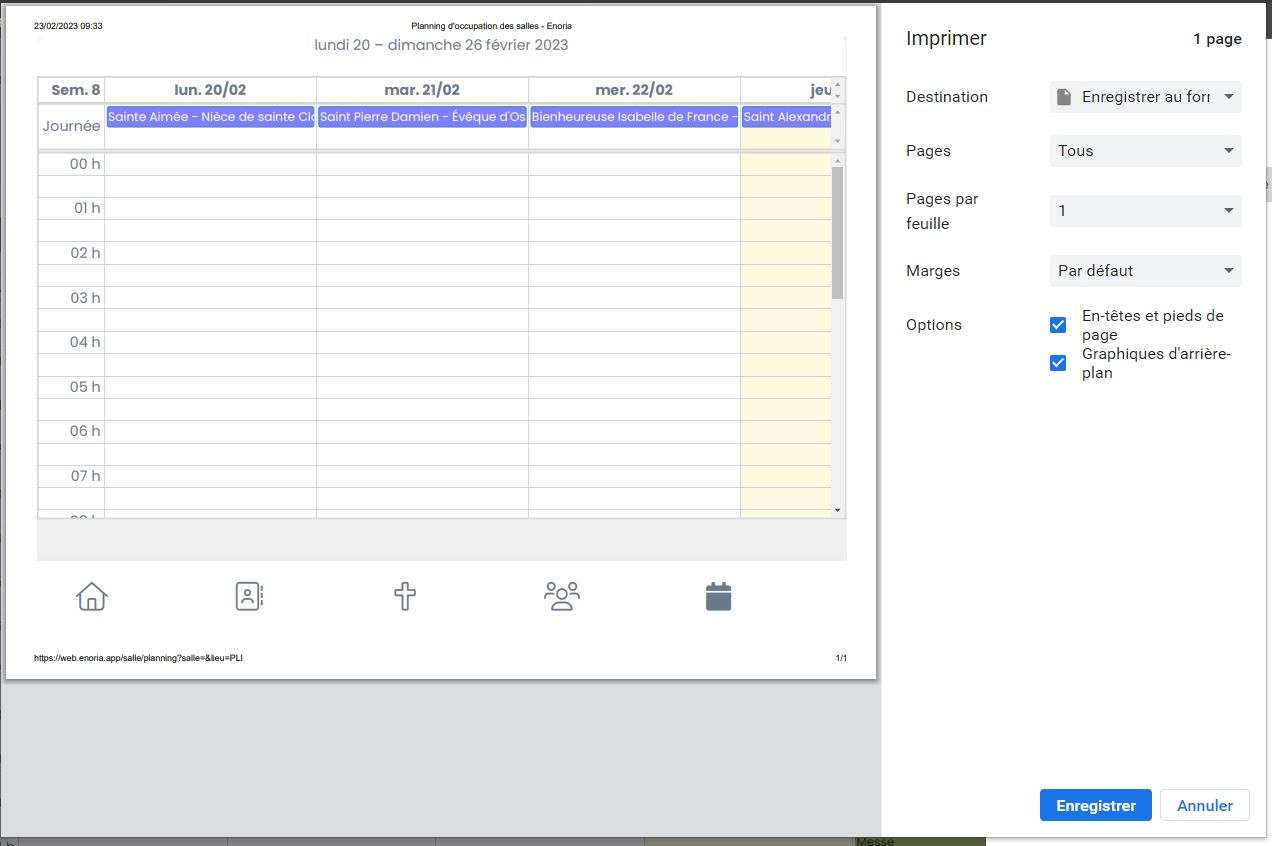This screenshot has width=1272, height=846.
Task: Expand the Pages dropdown set to Tous
Action: (x=1146, y=151)
